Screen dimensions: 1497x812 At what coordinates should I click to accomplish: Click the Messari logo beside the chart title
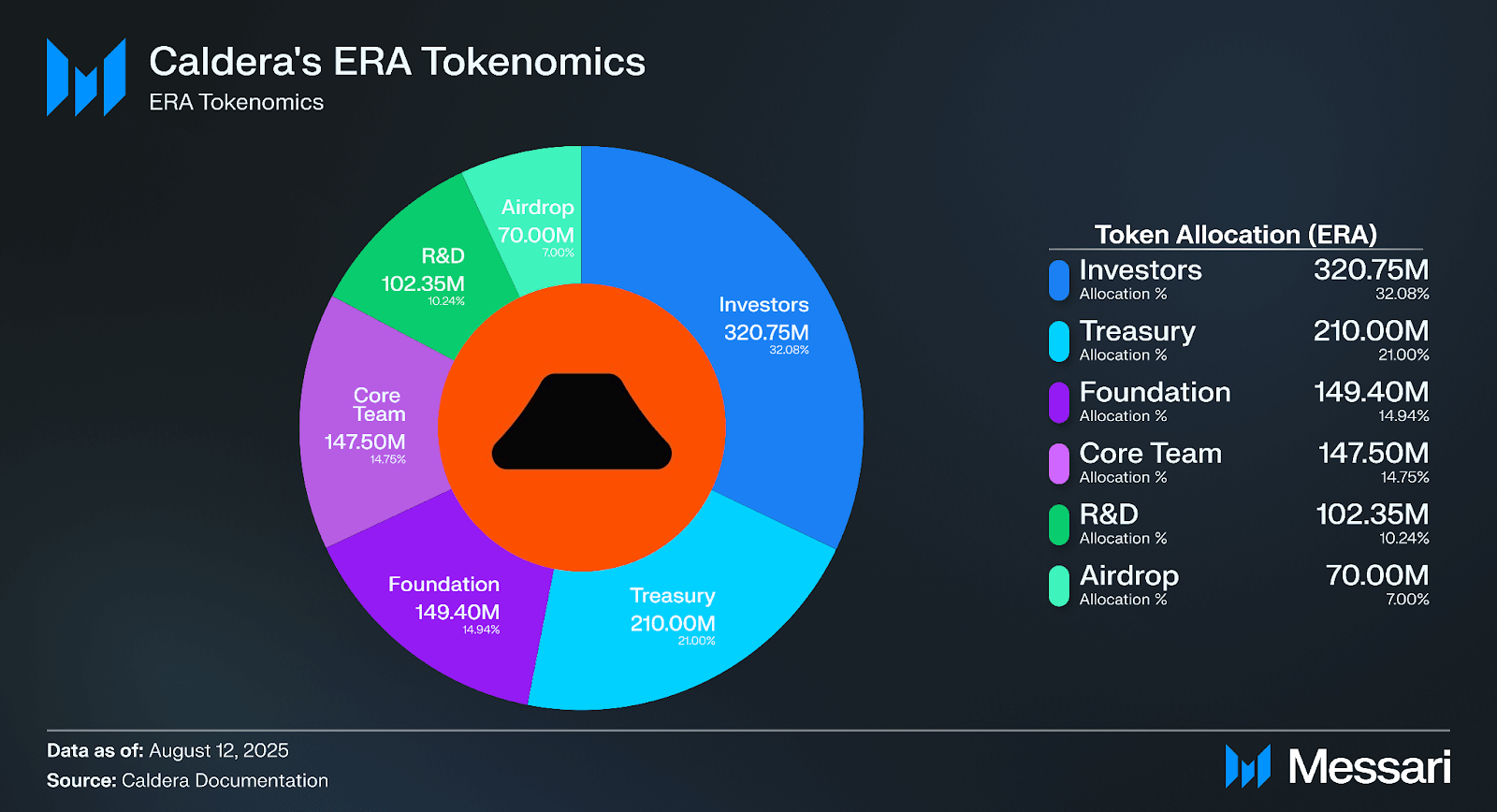tap(86, 78)
